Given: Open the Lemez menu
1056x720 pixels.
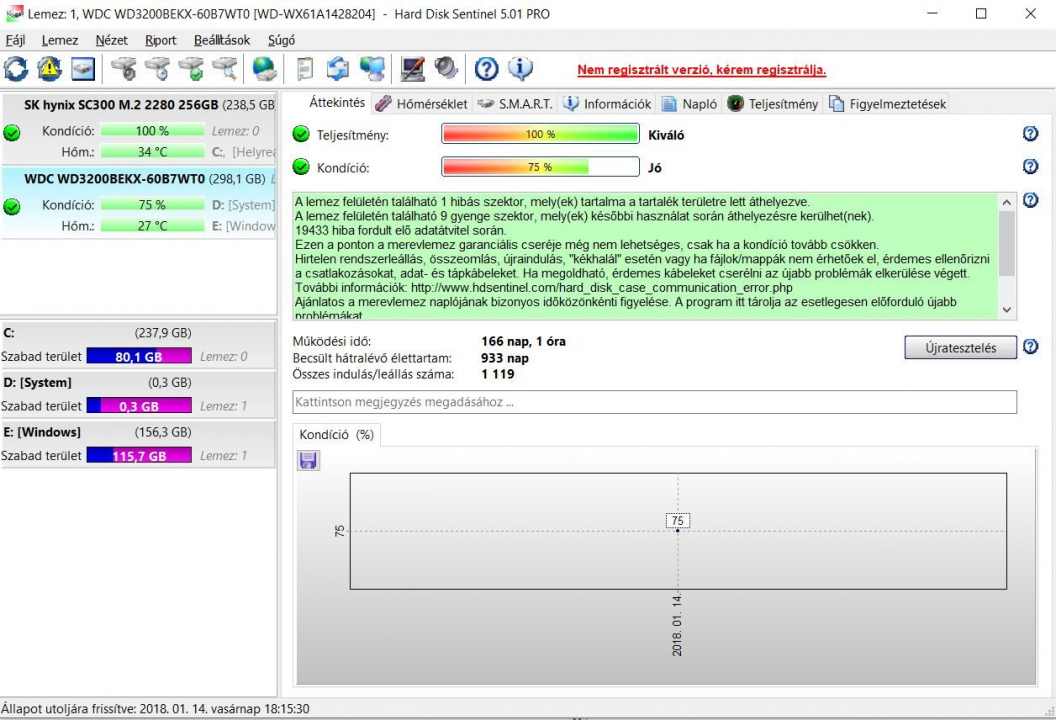Looking at the screenshot, I should pyautogui.click(x=60, y=40).
